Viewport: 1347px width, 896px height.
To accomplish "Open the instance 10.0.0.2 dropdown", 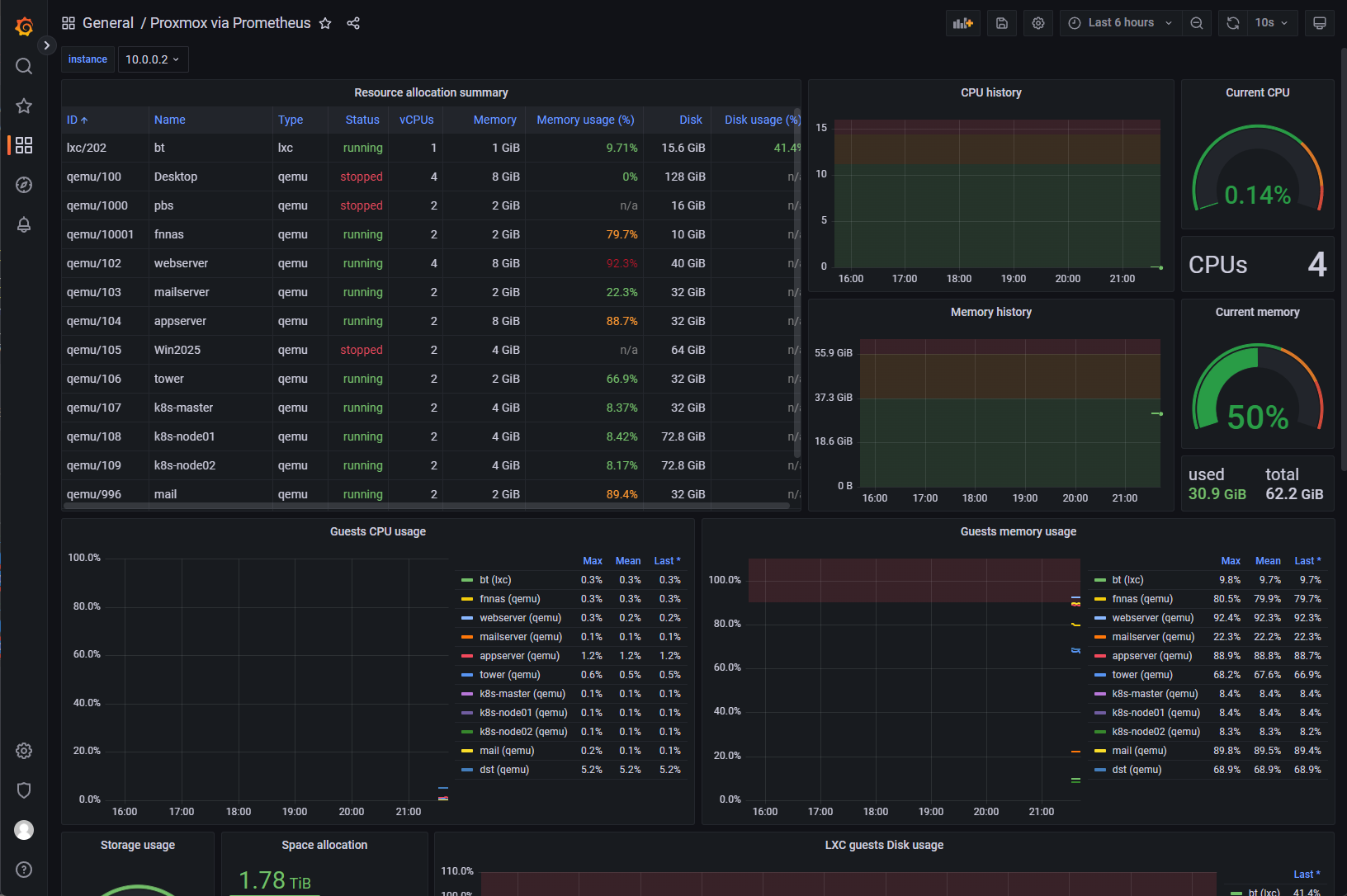I will tap(154, 59).
